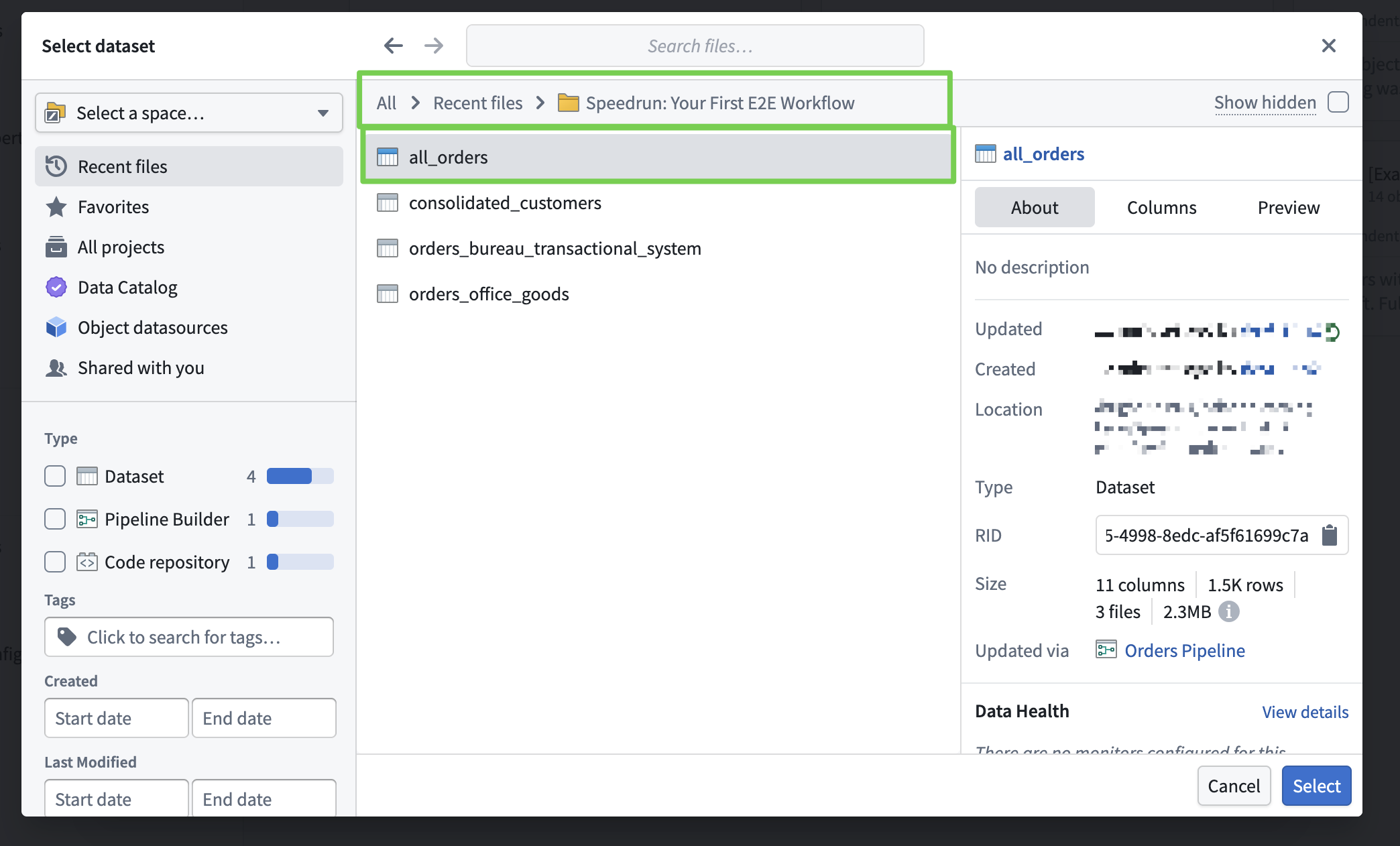Image resolution: width=1400 pixels, height=846 pixels.
Task: Click the Dataset count filter bar
Action: pyautogui.click(x=300, y=476)
